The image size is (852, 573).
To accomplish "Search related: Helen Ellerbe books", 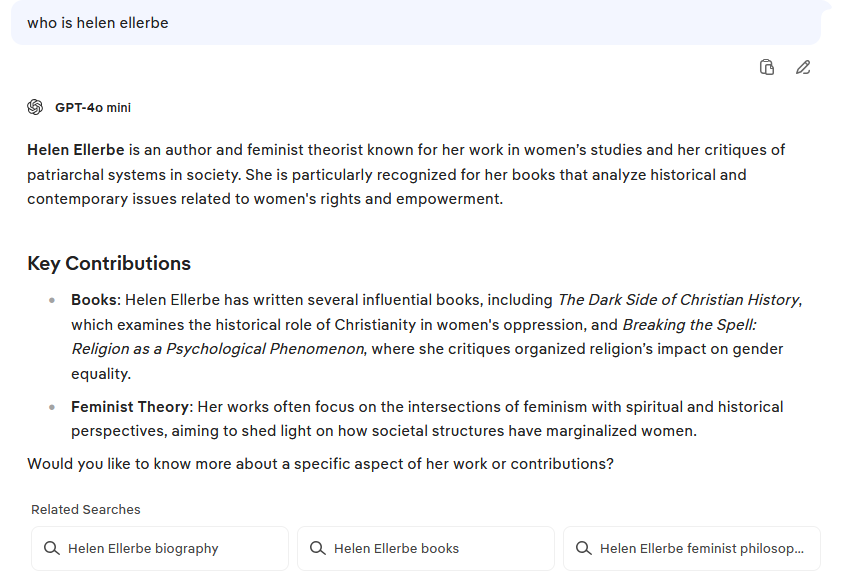I will coord(426,548).
